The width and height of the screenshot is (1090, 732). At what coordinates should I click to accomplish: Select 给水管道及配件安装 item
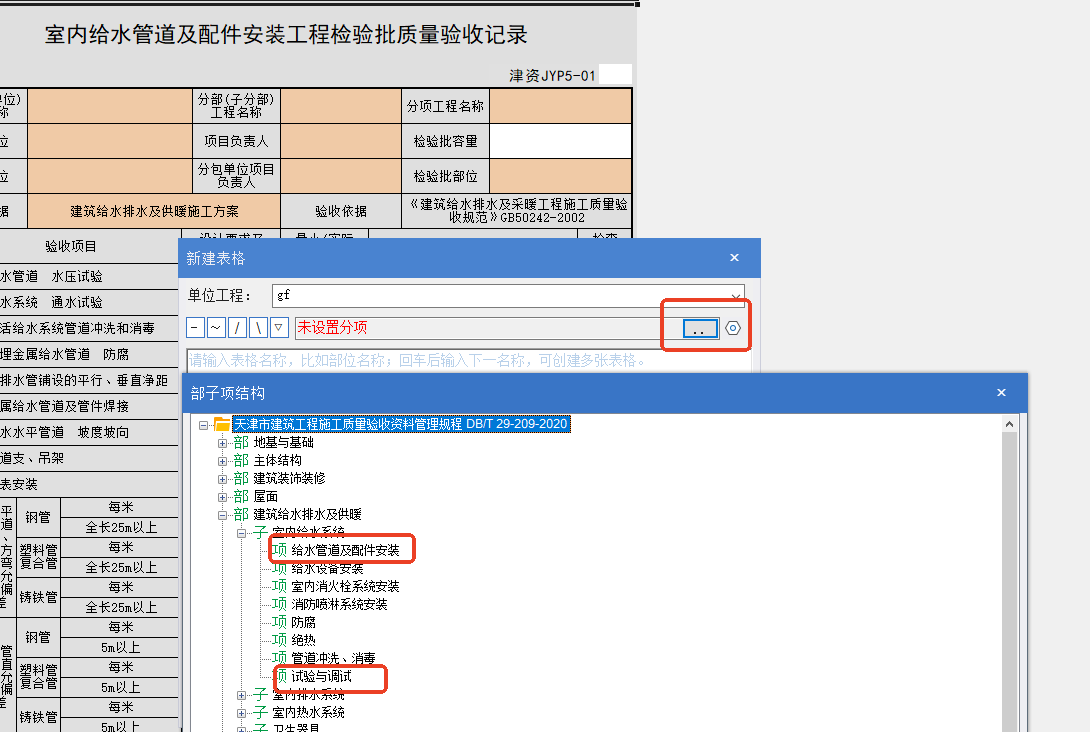coord(345,550)
